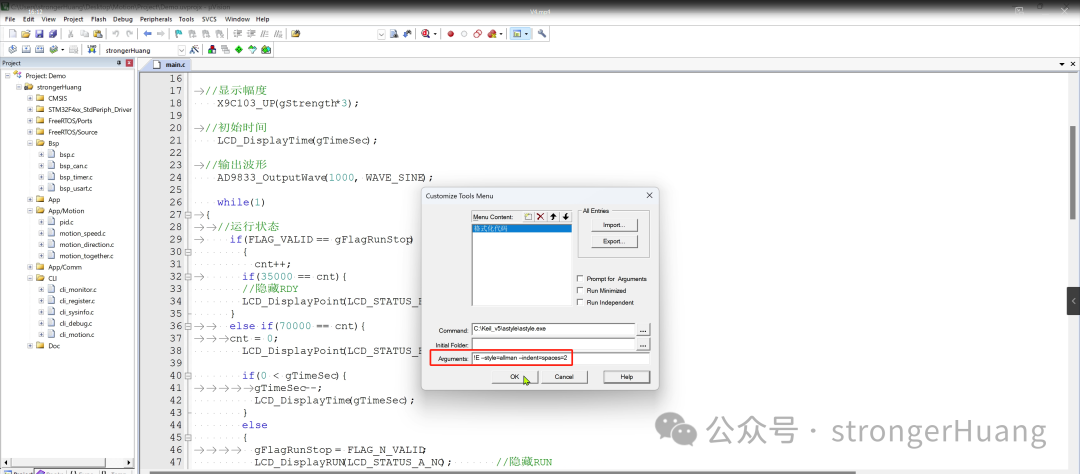Save current file with floppy icon
Screen dimensions: 1080x474
tap(39, 34)
